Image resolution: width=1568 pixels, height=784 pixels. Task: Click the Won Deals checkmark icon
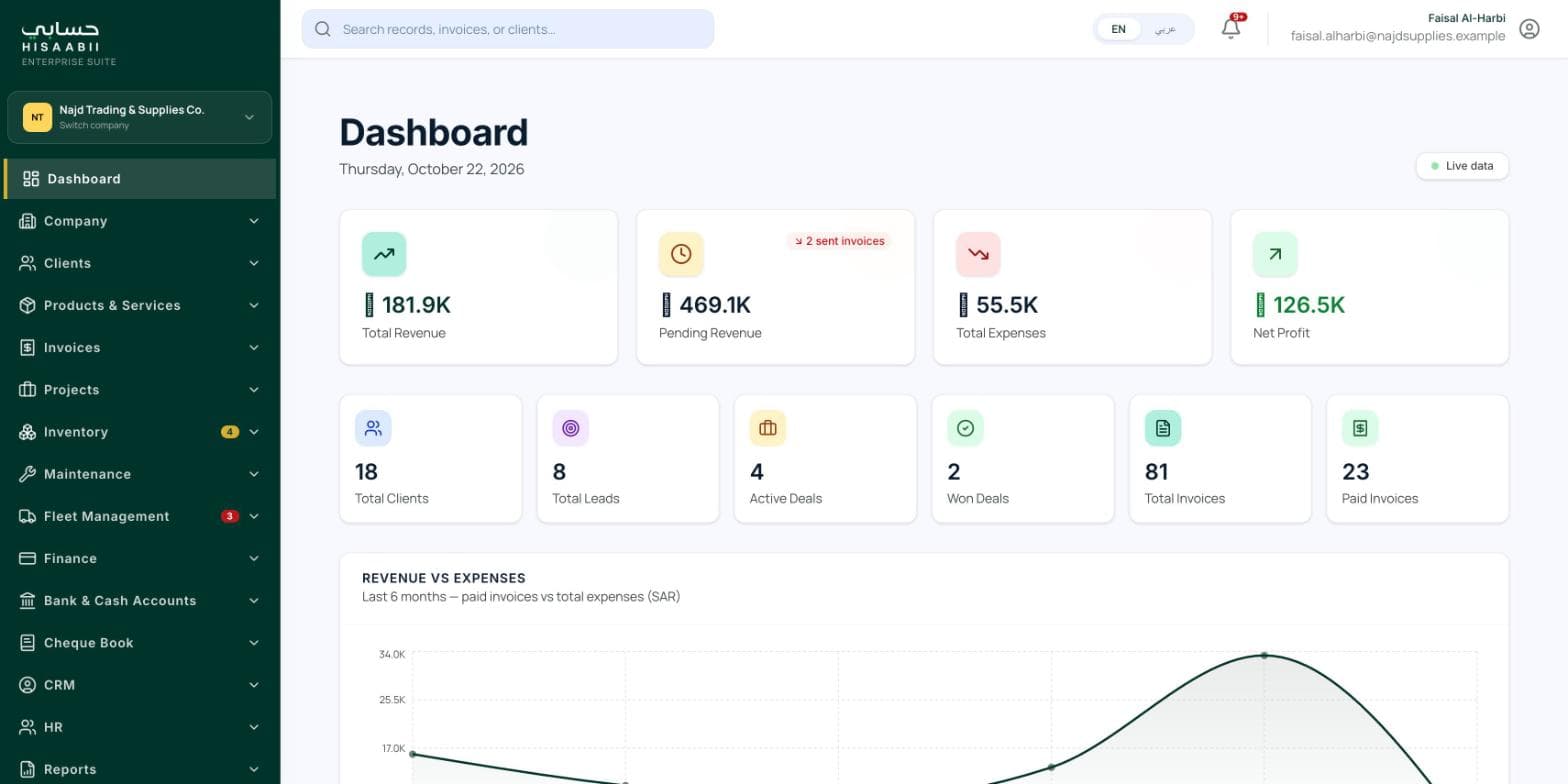pos(965,428)
